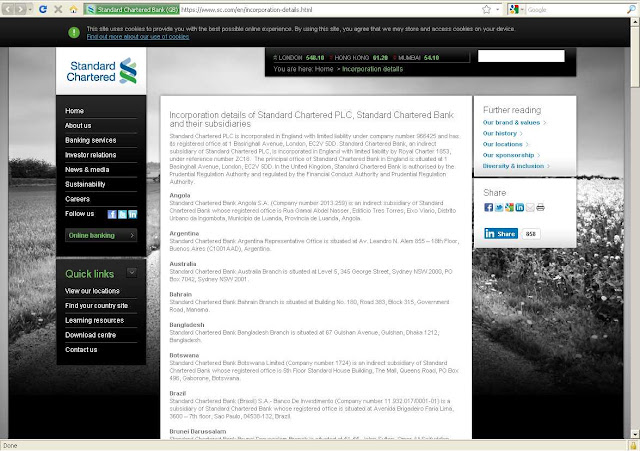The width and height of the screenshot is (640, 451).
Task: Click the LinkedIn icon next to Follow us
Action: click(133, 214)
